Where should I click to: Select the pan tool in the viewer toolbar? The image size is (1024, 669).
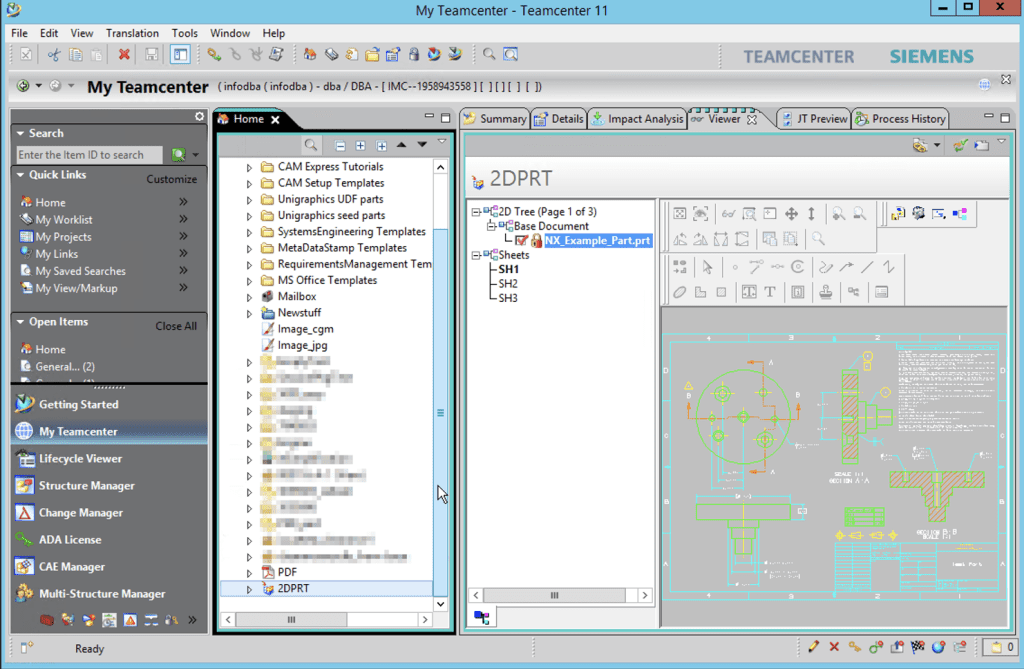pos(789,214)
